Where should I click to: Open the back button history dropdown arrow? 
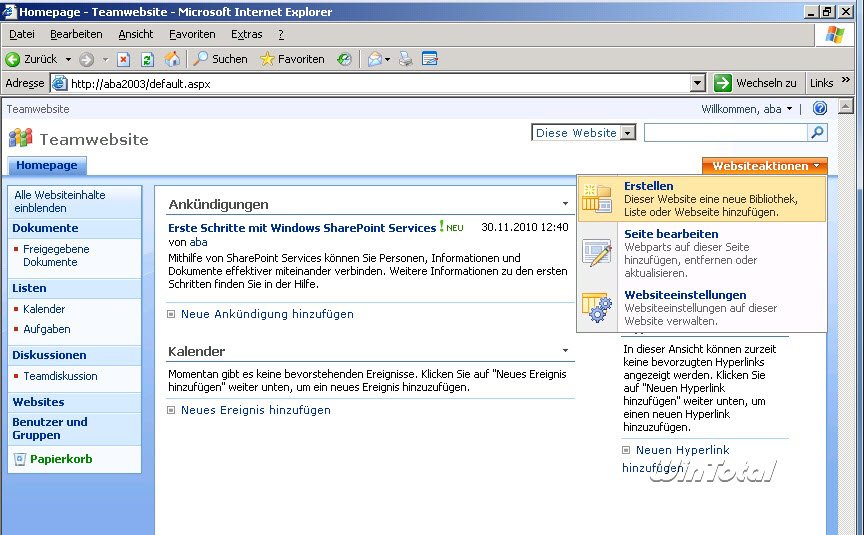tap(68, 59)
